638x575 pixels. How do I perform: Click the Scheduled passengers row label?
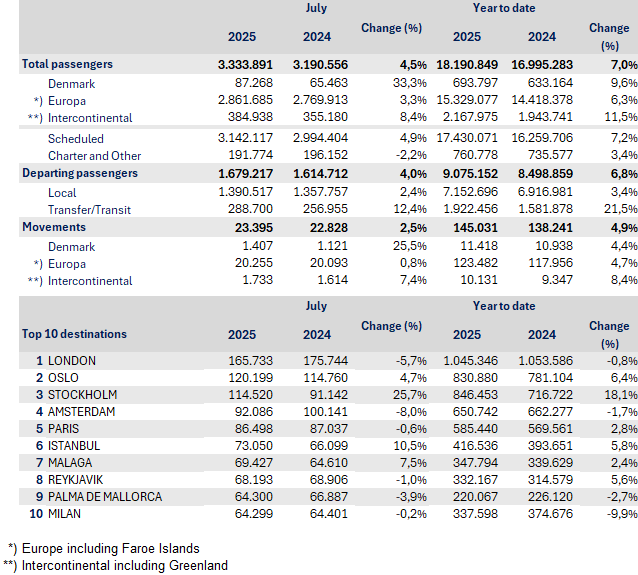tap(76, 138)
